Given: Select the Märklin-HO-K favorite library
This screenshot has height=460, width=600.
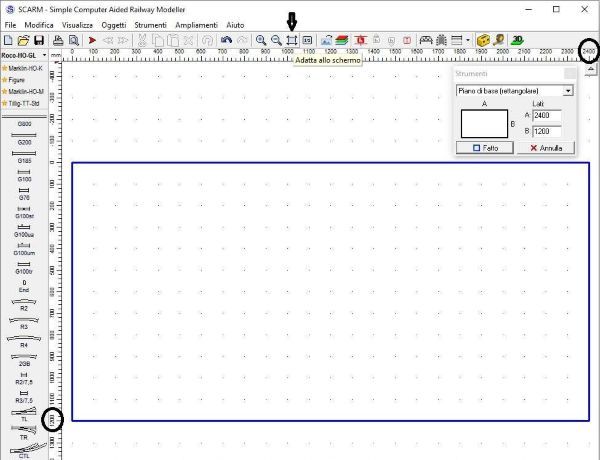Looking at the screenshot, I should click(24, 68).
